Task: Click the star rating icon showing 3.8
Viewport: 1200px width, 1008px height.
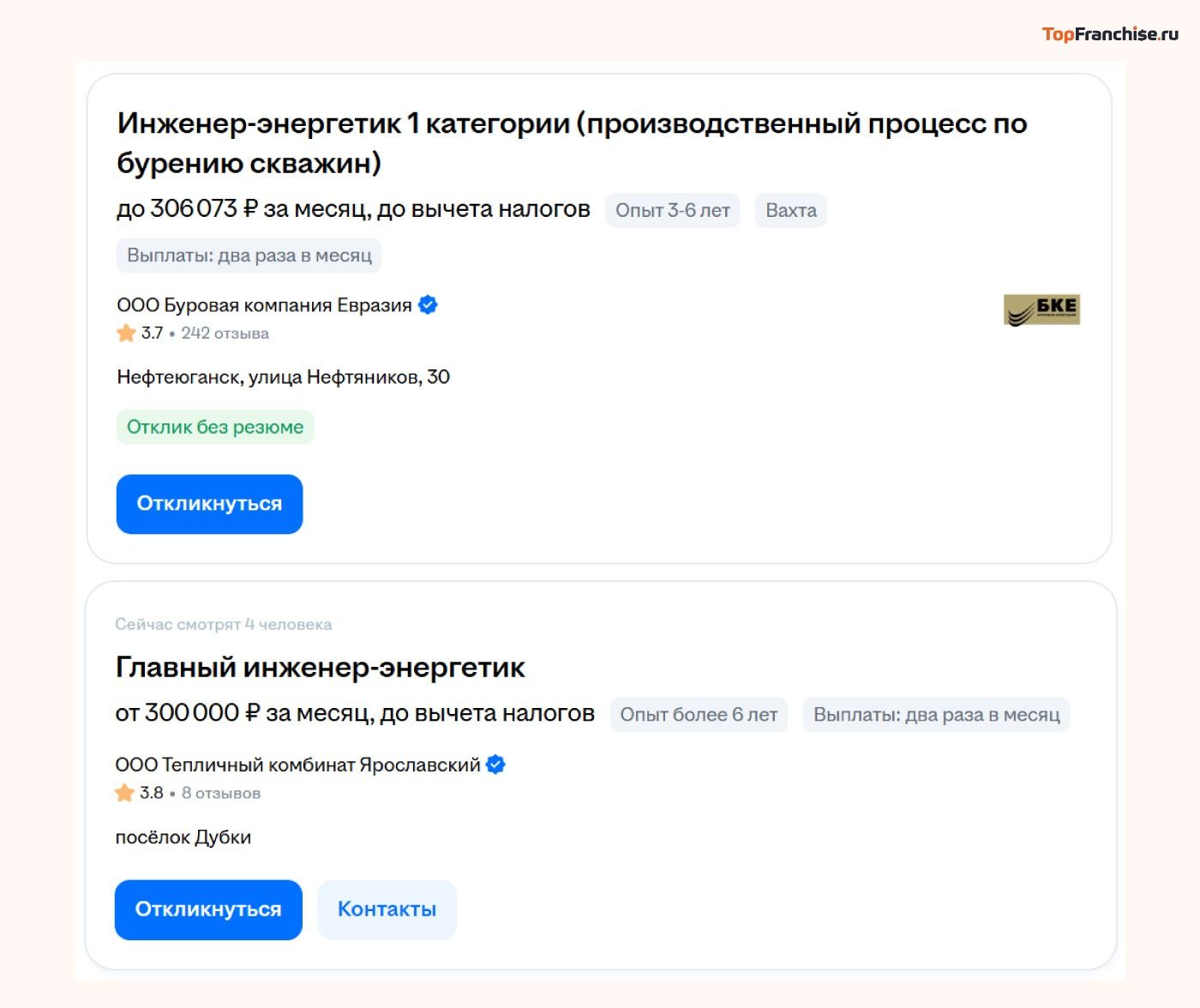Action: (125, 793)
